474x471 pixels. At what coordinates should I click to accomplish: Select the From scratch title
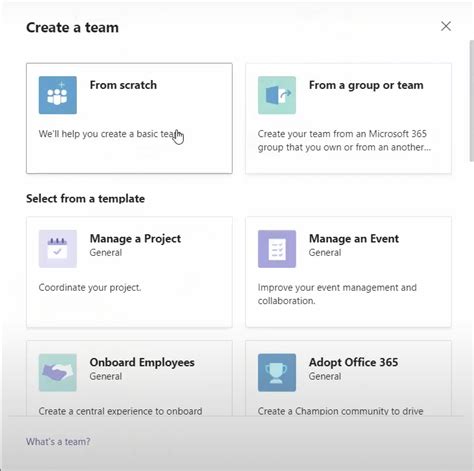pos(123,85)
